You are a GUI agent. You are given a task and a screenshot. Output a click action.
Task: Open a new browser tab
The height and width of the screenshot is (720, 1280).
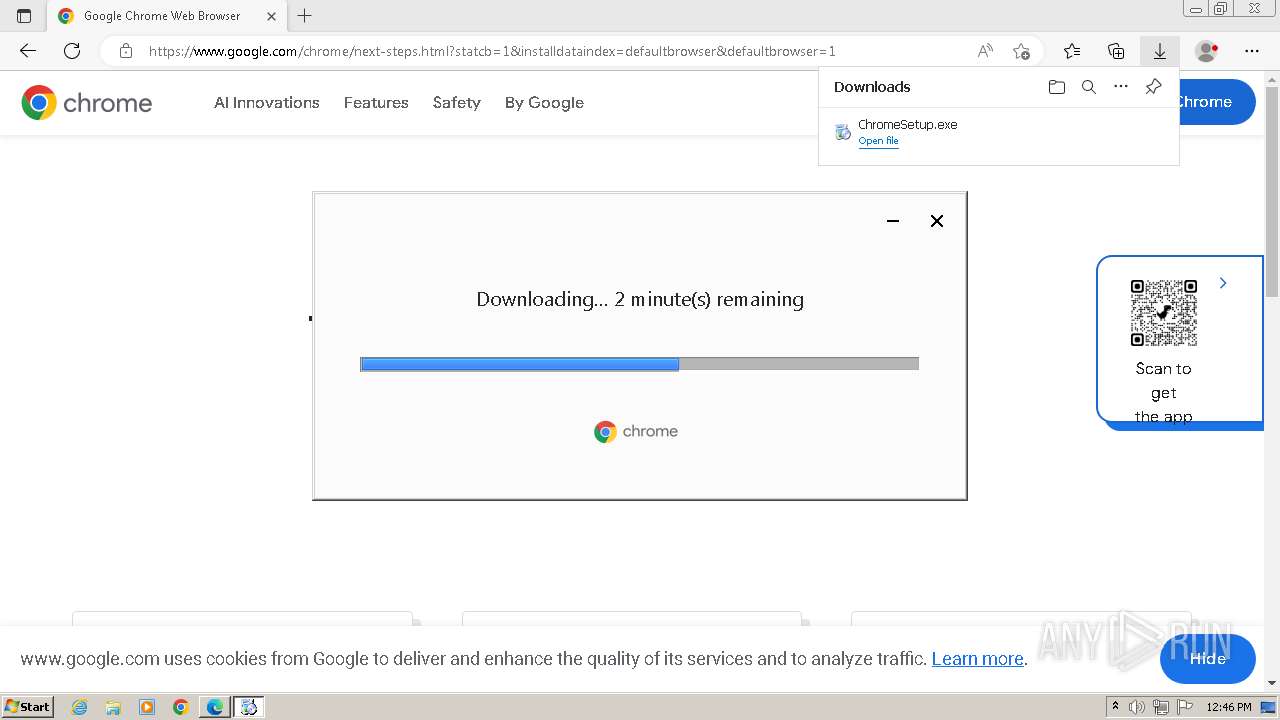305,16
